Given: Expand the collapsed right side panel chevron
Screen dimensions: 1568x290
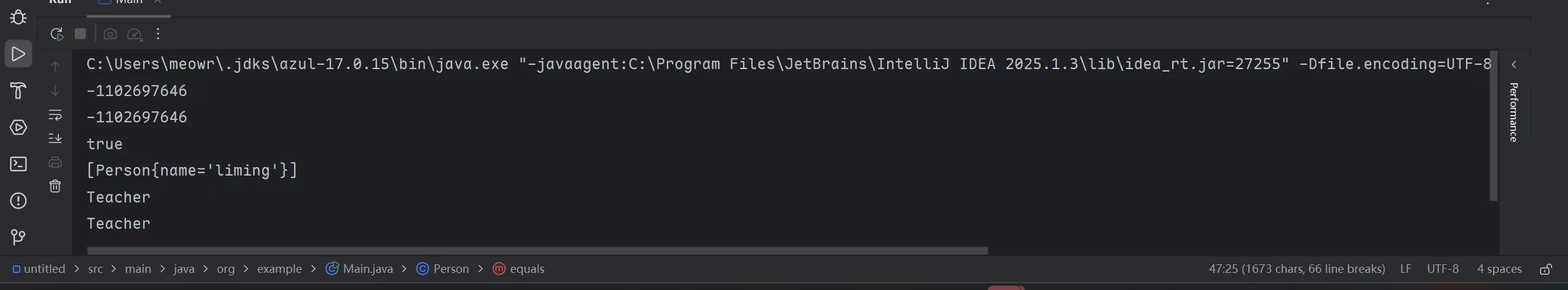Looking at the screenshot, I should (1514, 65).
